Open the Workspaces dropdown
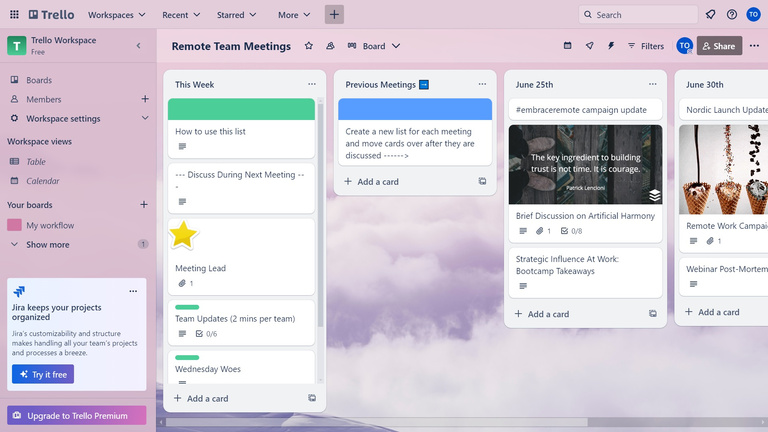The width and height of the screenshot is (768, 432). [x=116, y=15]
